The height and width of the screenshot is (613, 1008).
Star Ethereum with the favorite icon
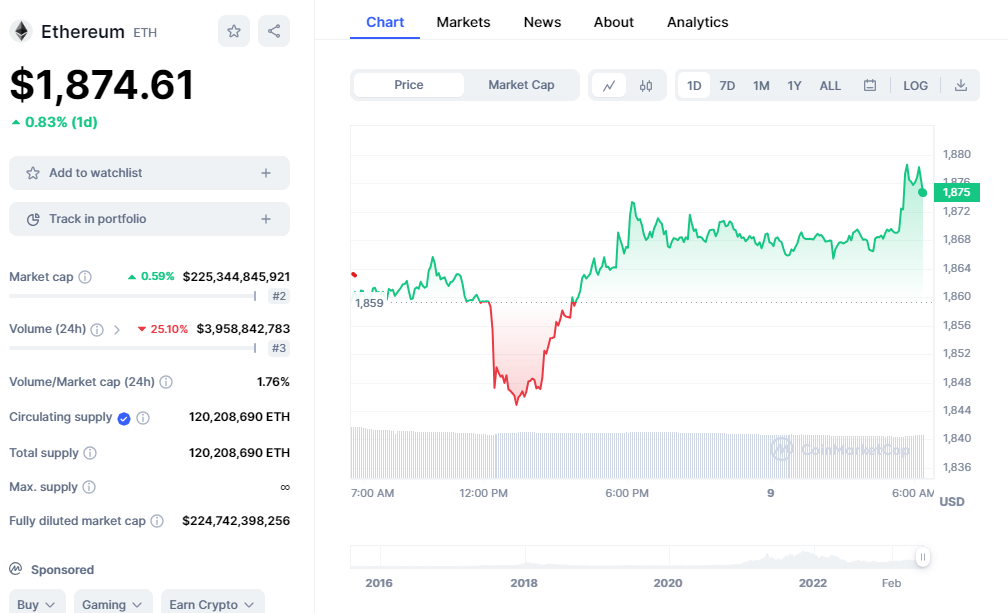click(x=234, y=31)
